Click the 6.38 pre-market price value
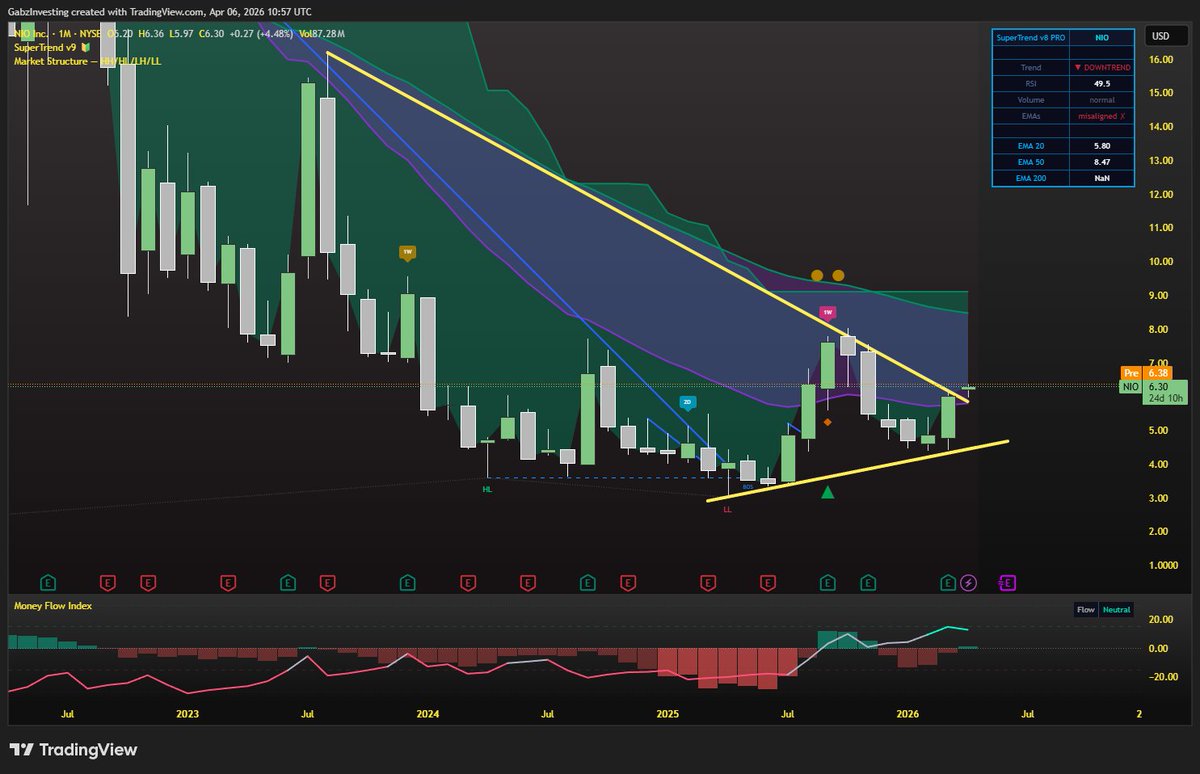Screen dimensions: 1200x774 click(1160, 373)
